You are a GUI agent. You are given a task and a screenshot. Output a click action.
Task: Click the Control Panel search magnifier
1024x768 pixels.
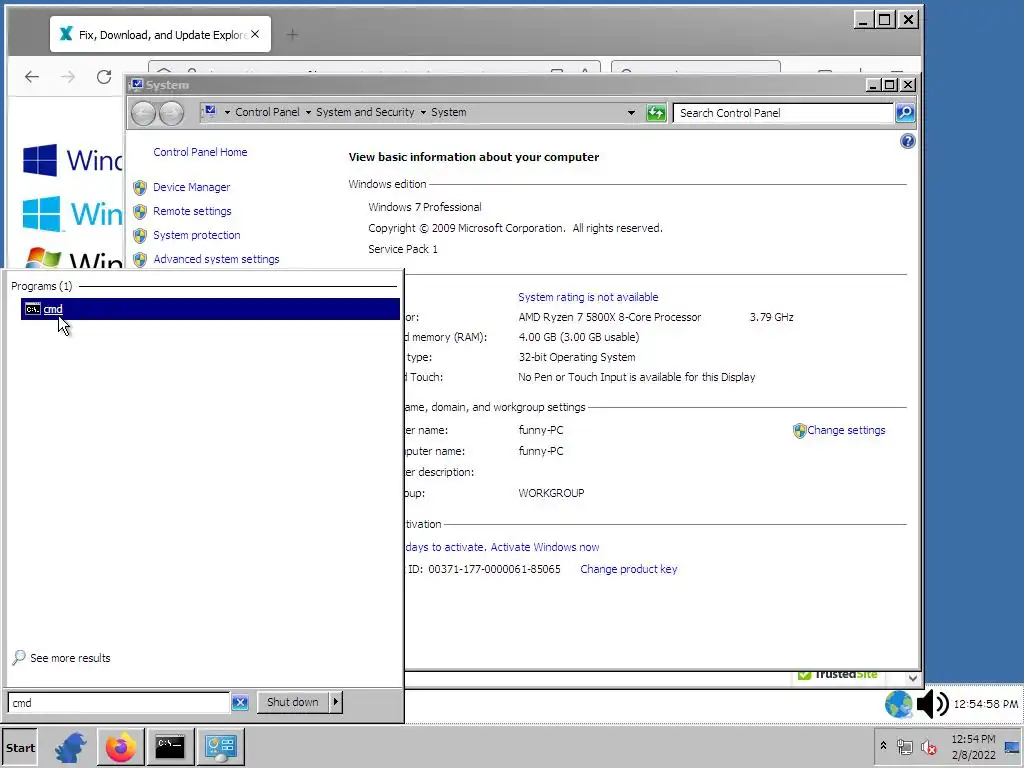pyautogui.click(x=905, y=113)
